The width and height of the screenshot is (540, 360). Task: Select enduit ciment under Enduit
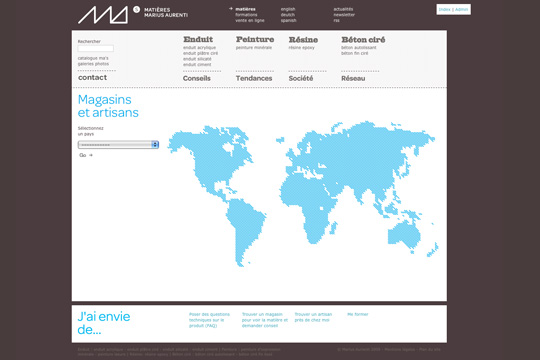pos(197,64)
